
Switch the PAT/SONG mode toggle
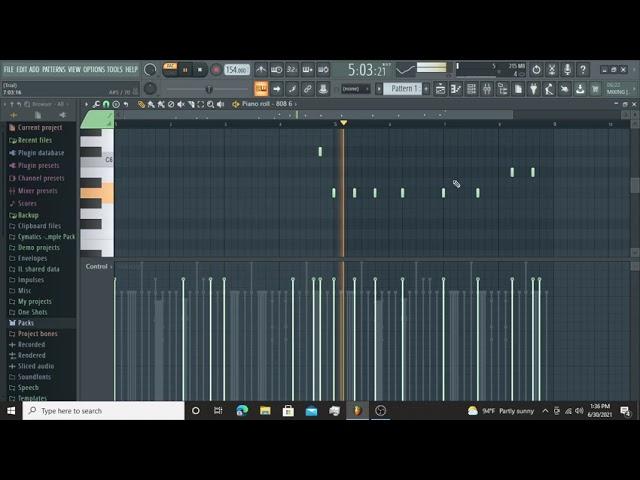tap(170, 67)
